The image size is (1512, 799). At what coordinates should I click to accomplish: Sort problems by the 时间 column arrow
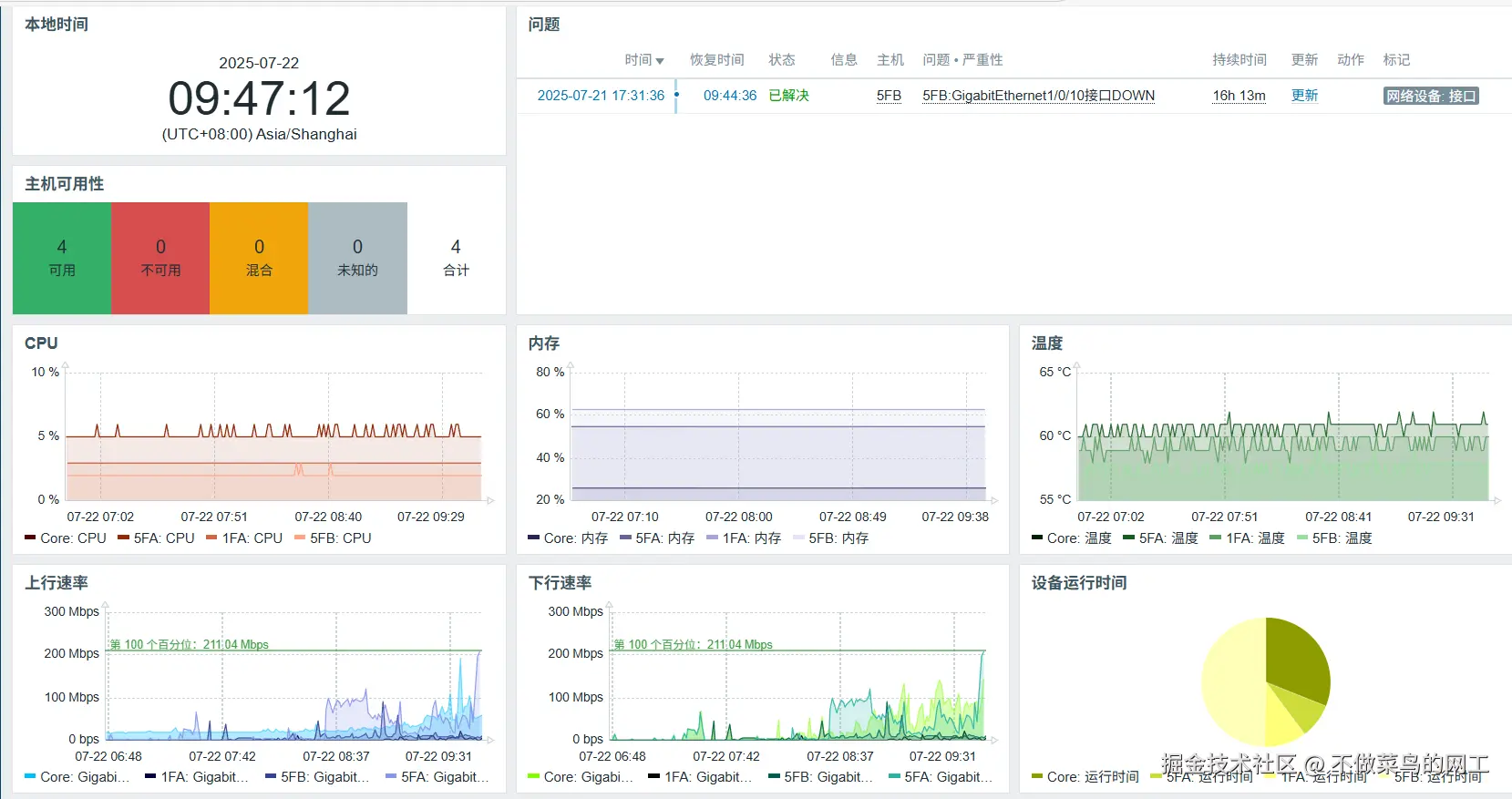point(660,61)
